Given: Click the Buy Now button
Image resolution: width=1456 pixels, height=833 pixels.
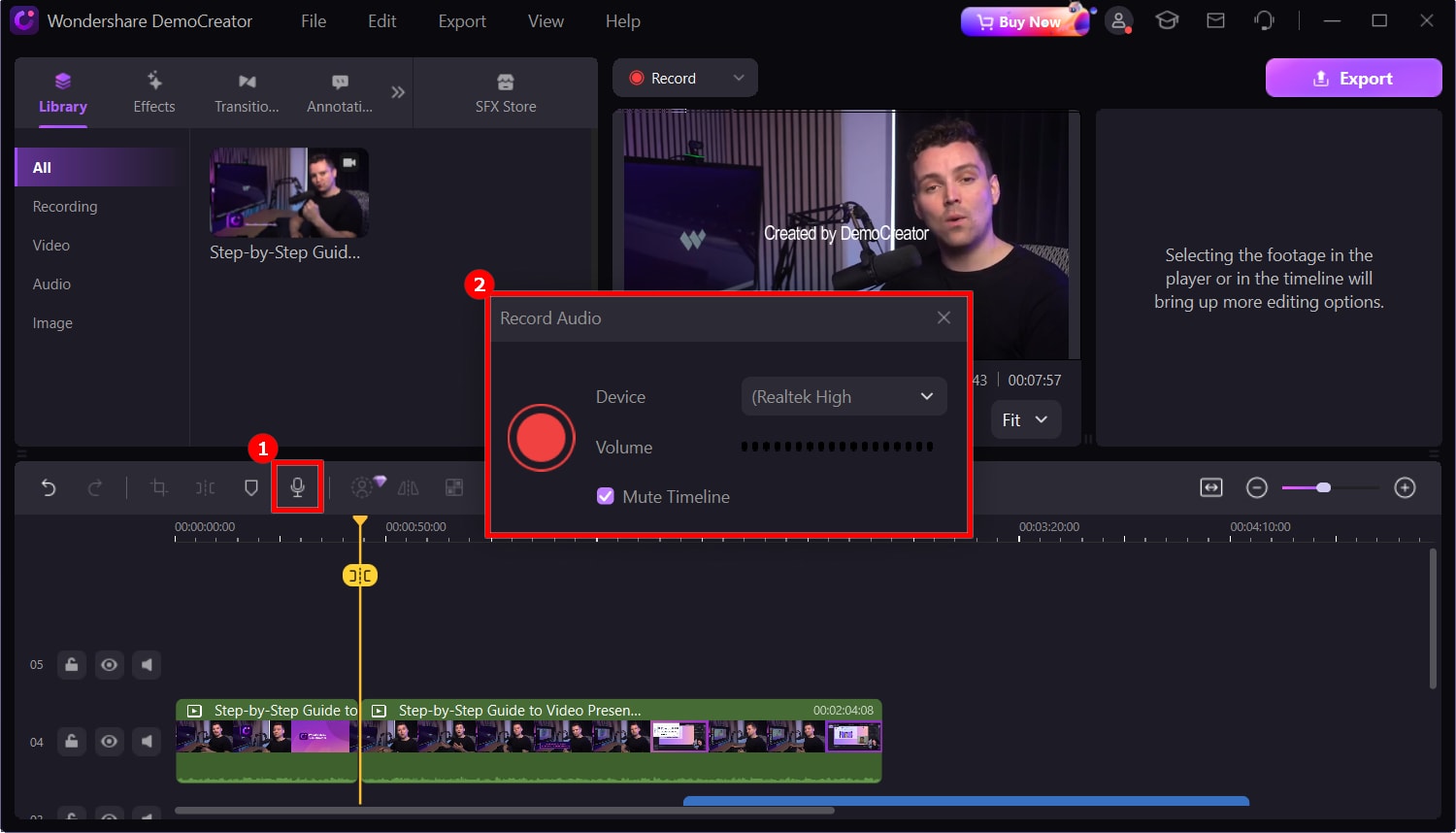Looking at the screenshot, I should pos(1025,21).
